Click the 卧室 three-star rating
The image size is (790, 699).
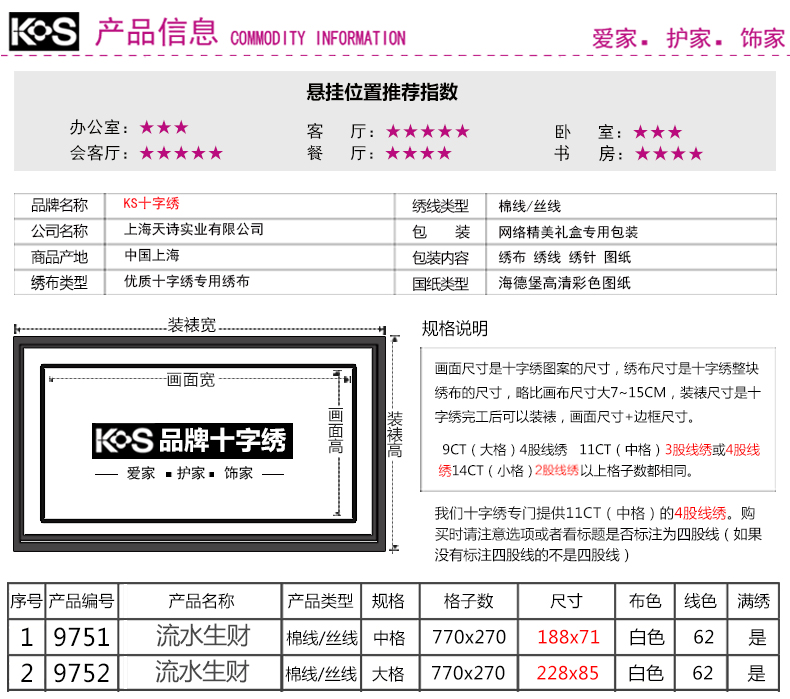pos(657,132)
